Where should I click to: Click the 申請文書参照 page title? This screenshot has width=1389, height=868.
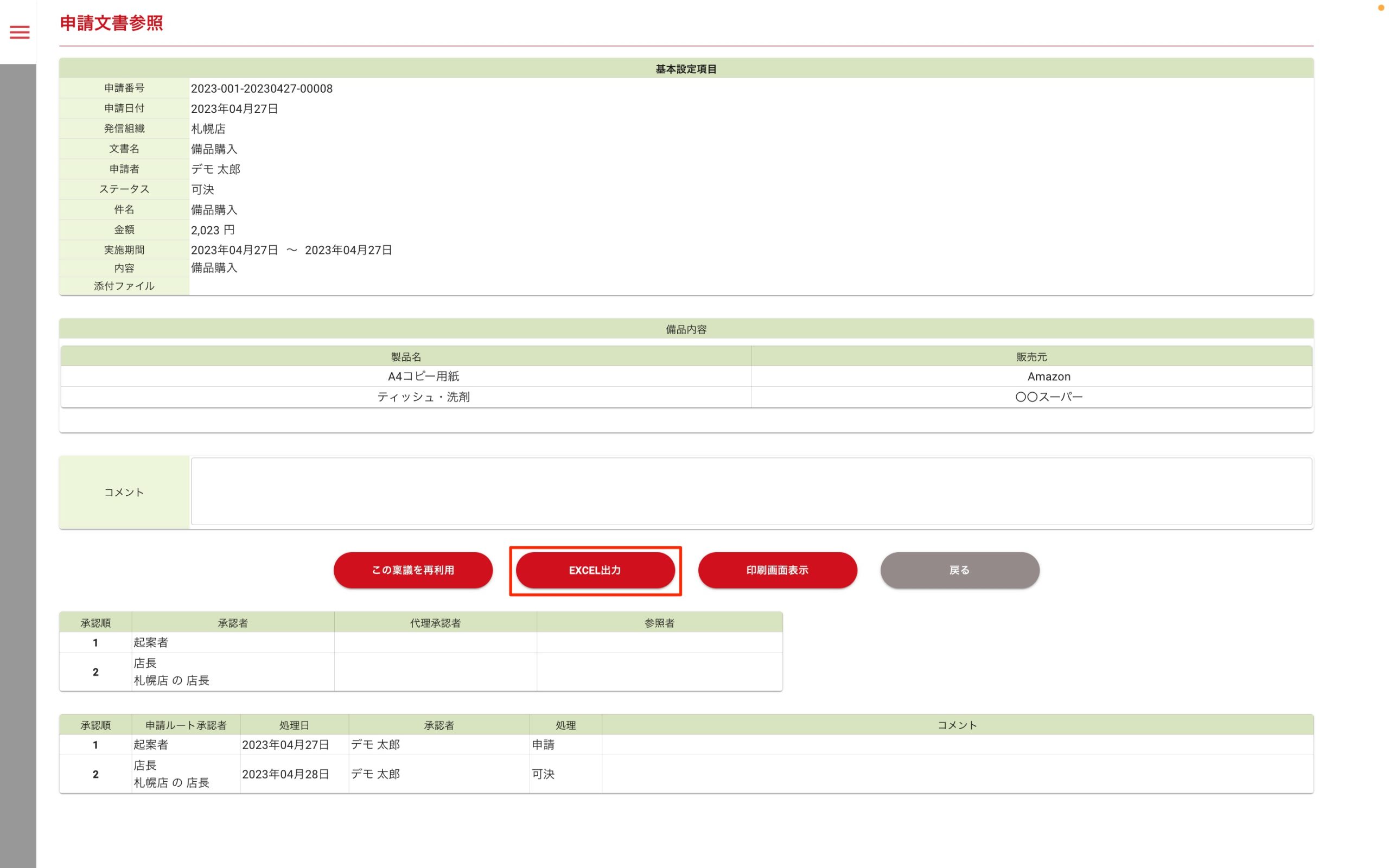[x=111, y=23]
